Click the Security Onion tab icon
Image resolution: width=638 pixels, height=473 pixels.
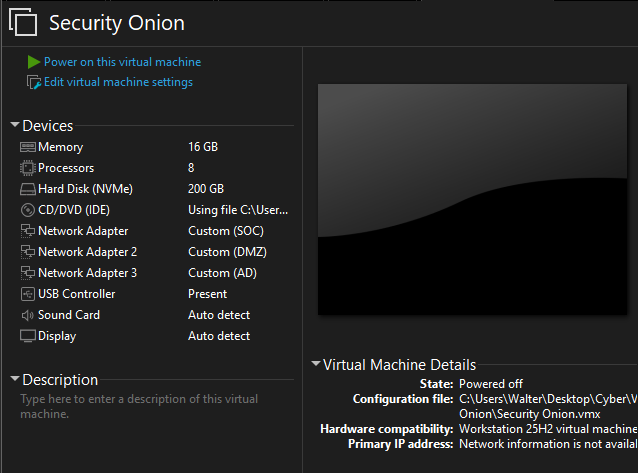(x=23, y=23)
